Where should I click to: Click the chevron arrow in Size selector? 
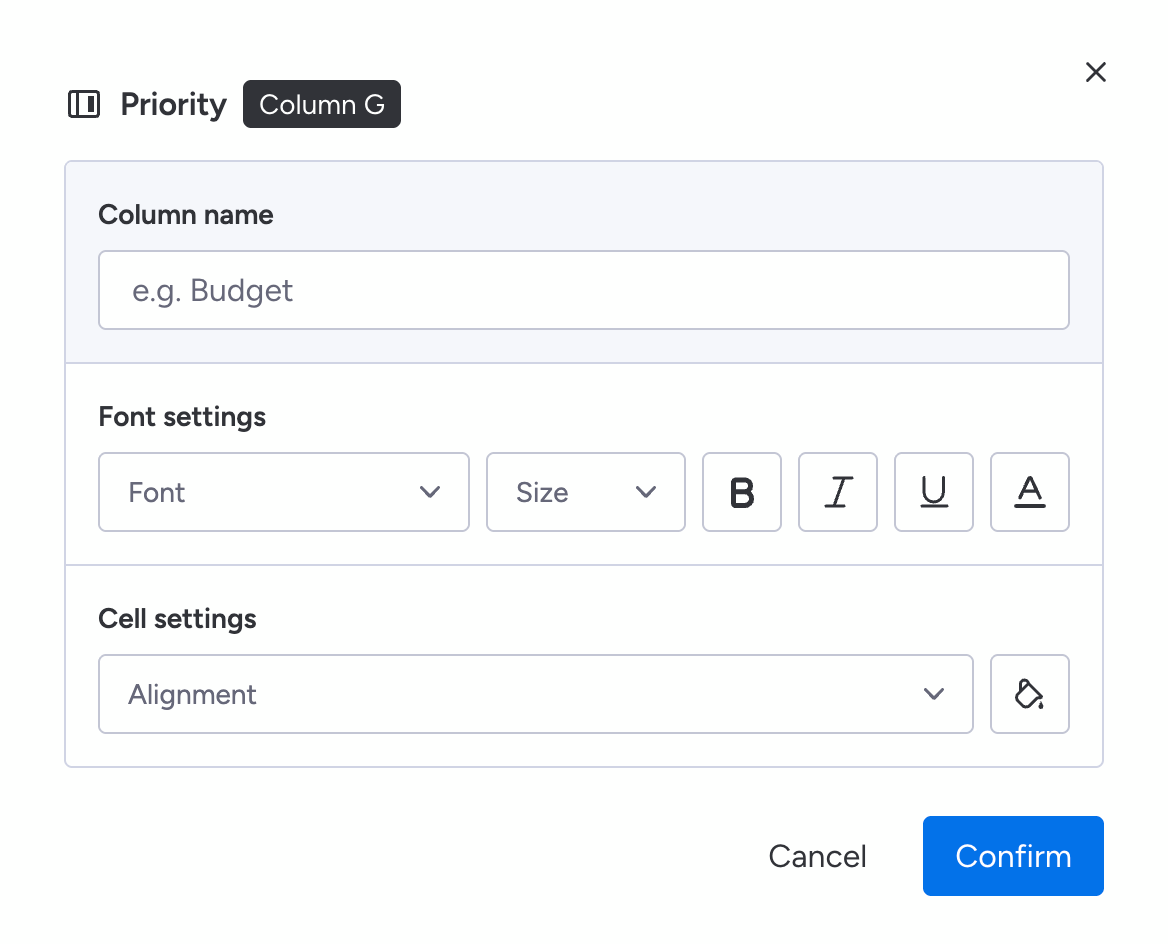click(x=646, y=492)
